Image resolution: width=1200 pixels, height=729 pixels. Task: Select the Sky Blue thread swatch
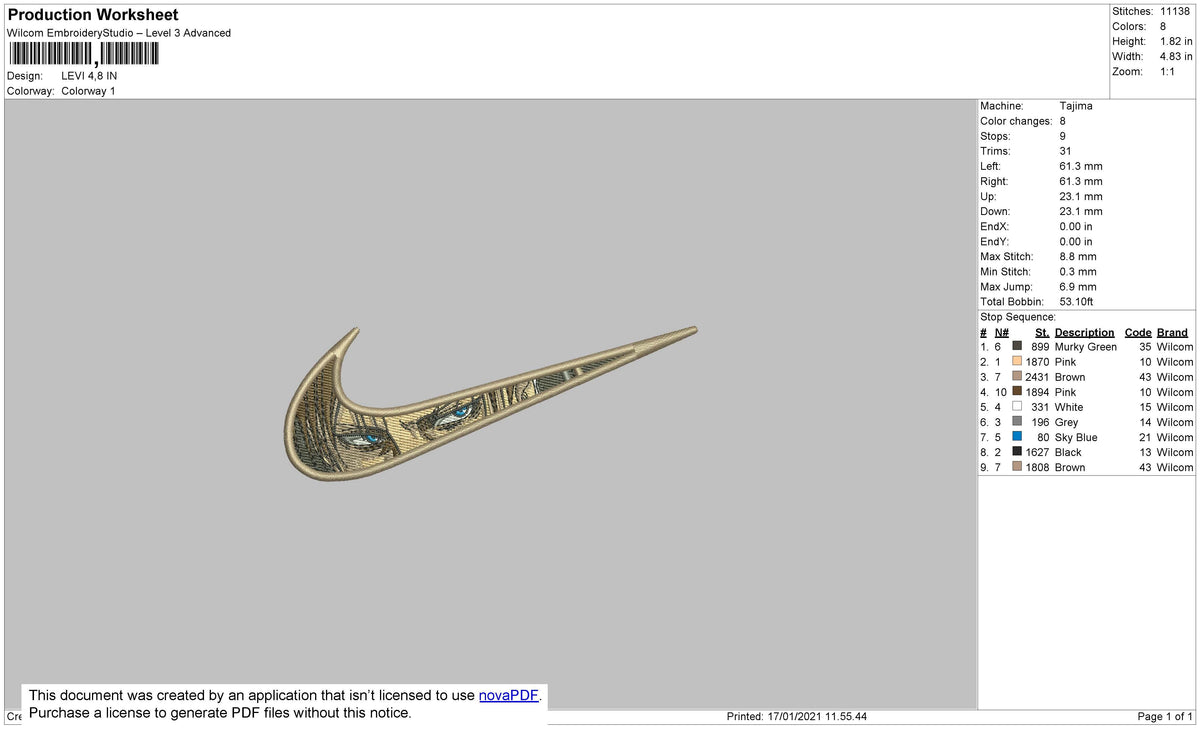click(x=1017, y=437)
